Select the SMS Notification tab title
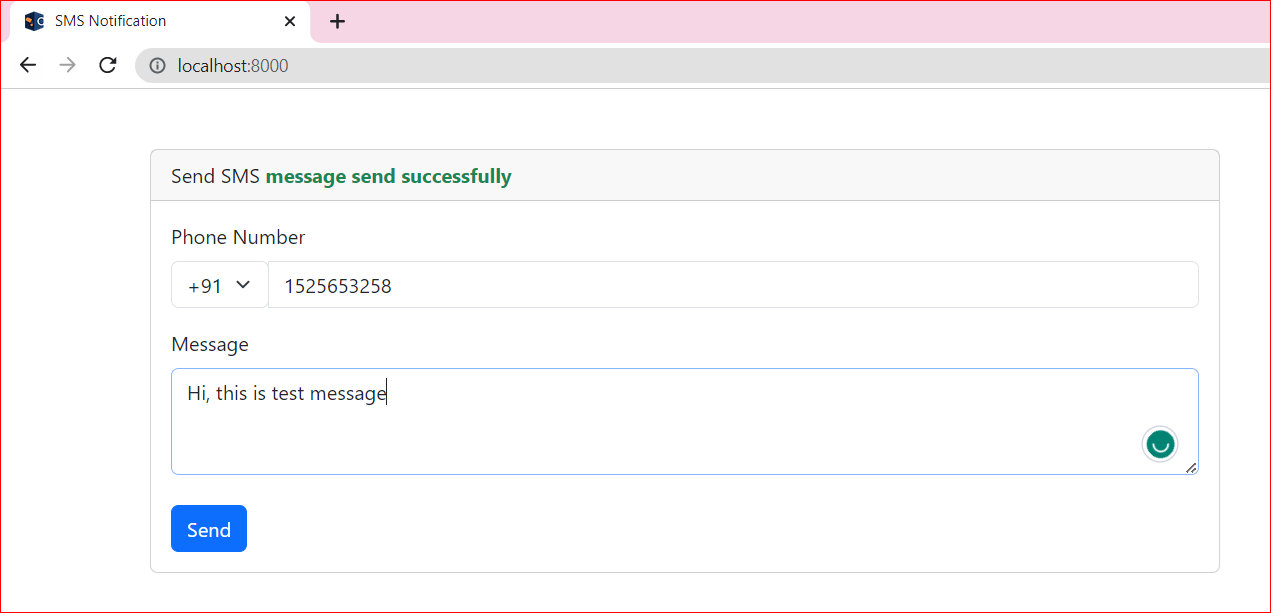 pyautogui.click(x=110, y=21)
